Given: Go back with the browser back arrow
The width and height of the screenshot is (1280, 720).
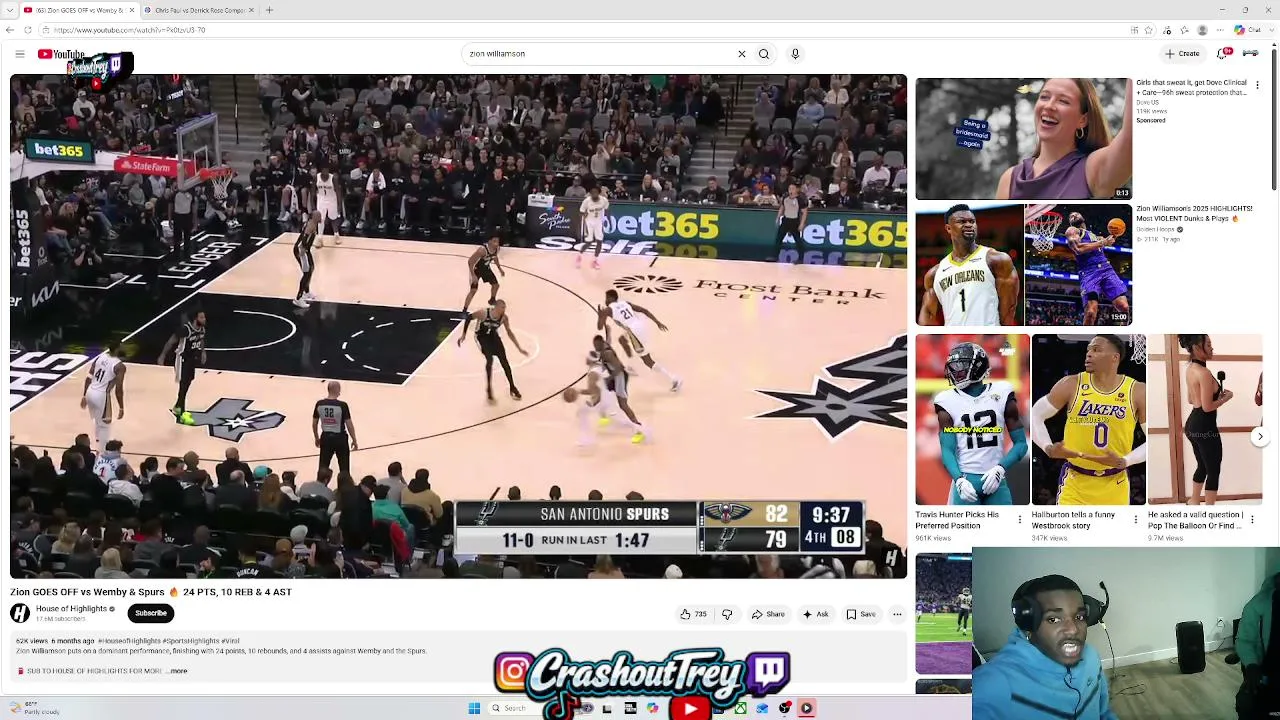Looking at the screenshot, I should [10, 30].
